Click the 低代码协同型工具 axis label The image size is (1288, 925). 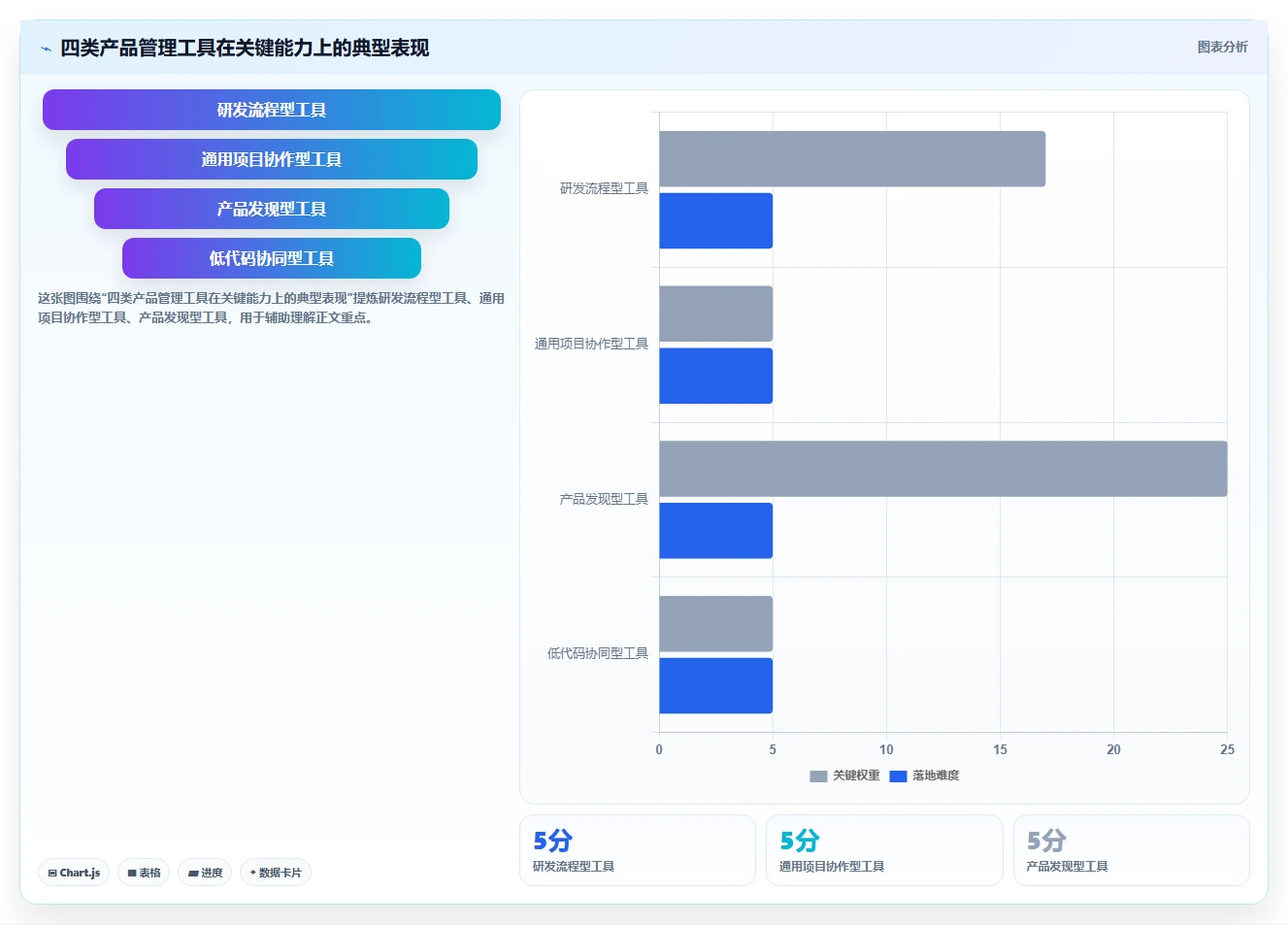tap(598, 653)
